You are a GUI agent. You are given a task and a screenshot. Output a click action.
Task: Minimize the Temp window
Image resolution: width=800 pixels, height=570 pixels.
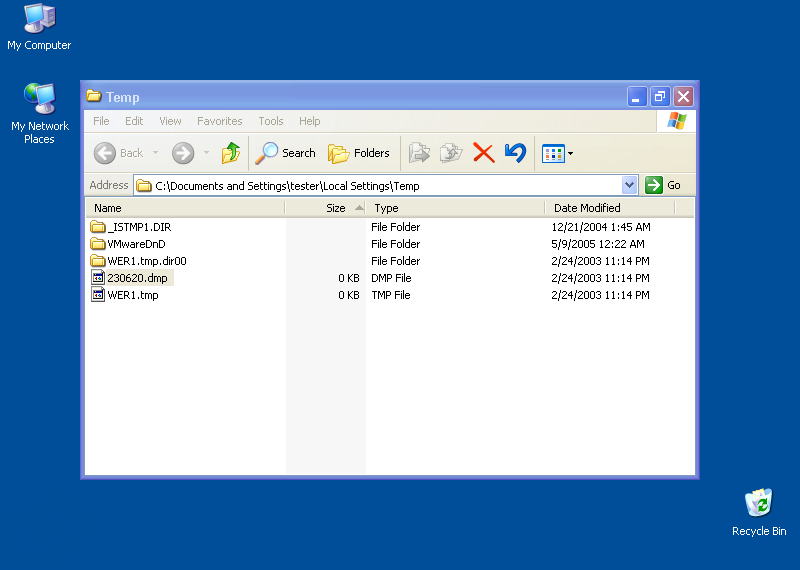[x=637, y=96]
